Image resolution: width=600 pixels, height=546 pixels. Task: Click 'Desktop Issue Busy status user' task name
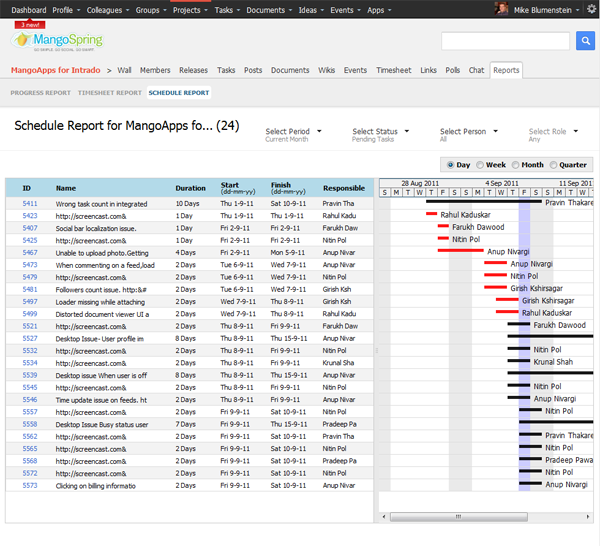tap(102, 424)
